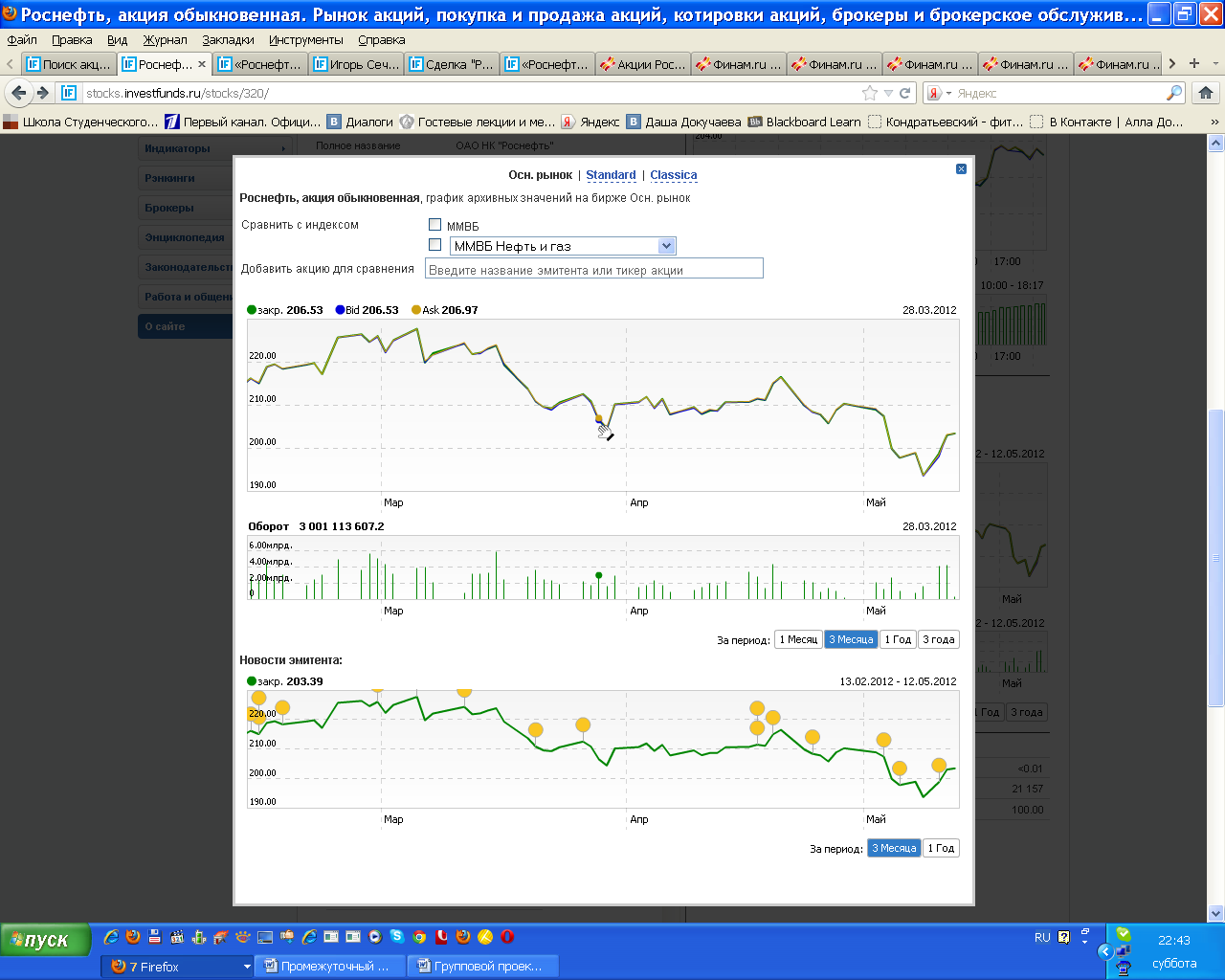Click the RU language indicator in tray
This screenshot has height=980, width=1225.
point(1042,938)
